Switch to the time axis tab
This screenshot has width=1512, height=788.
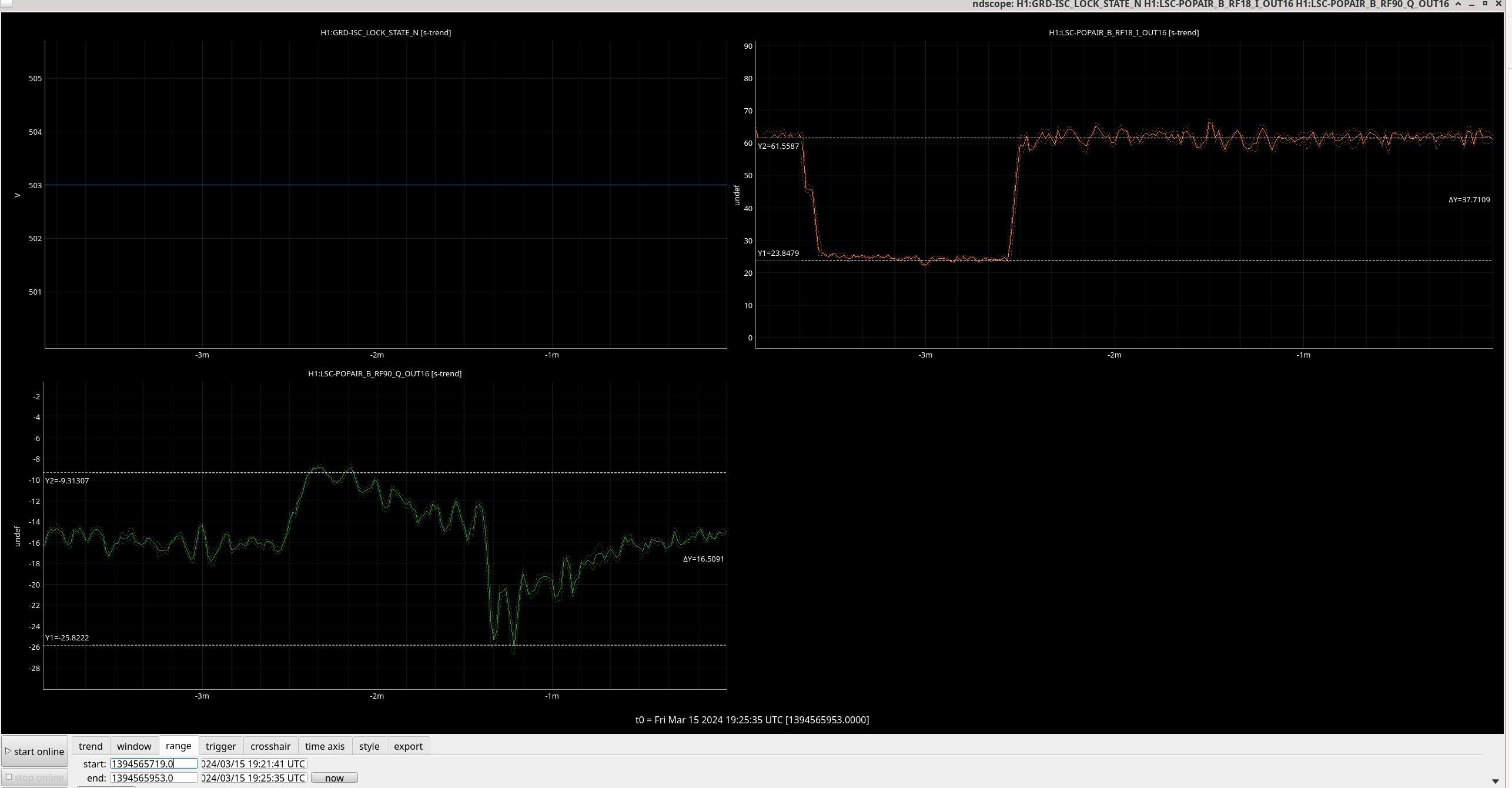[x=325, y=746]
